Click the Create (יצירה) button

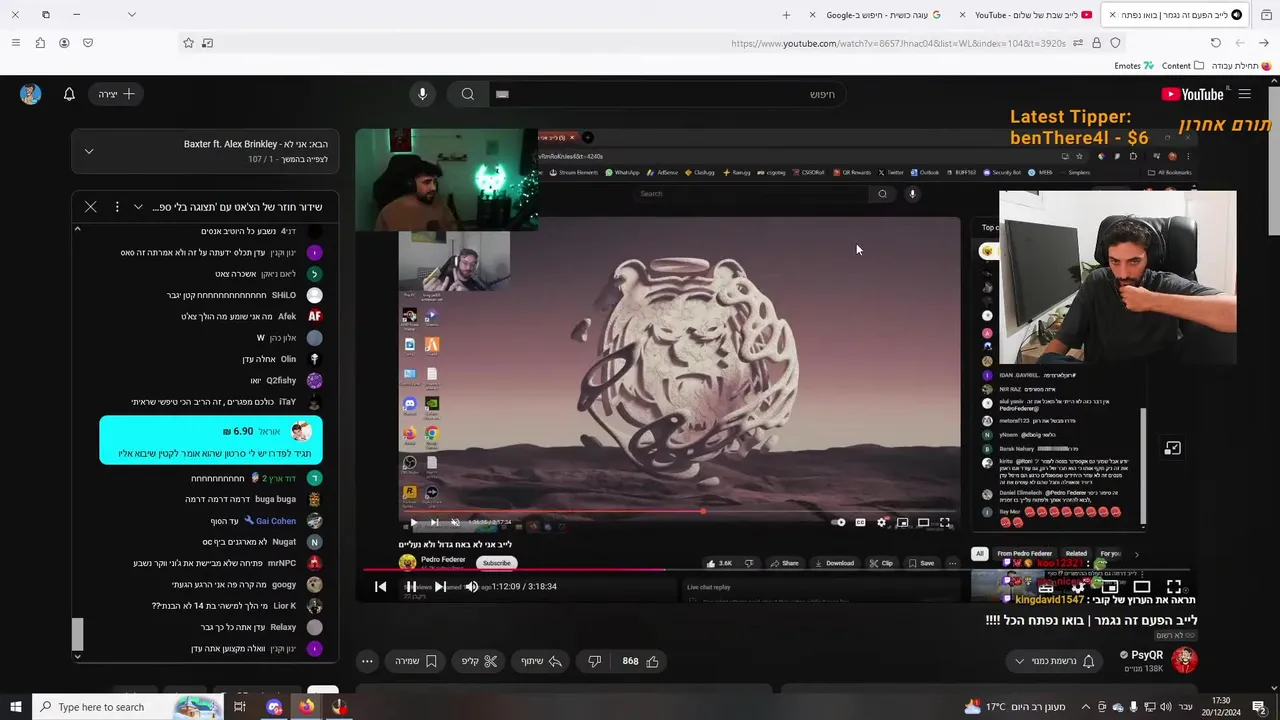tap(117, 94)
